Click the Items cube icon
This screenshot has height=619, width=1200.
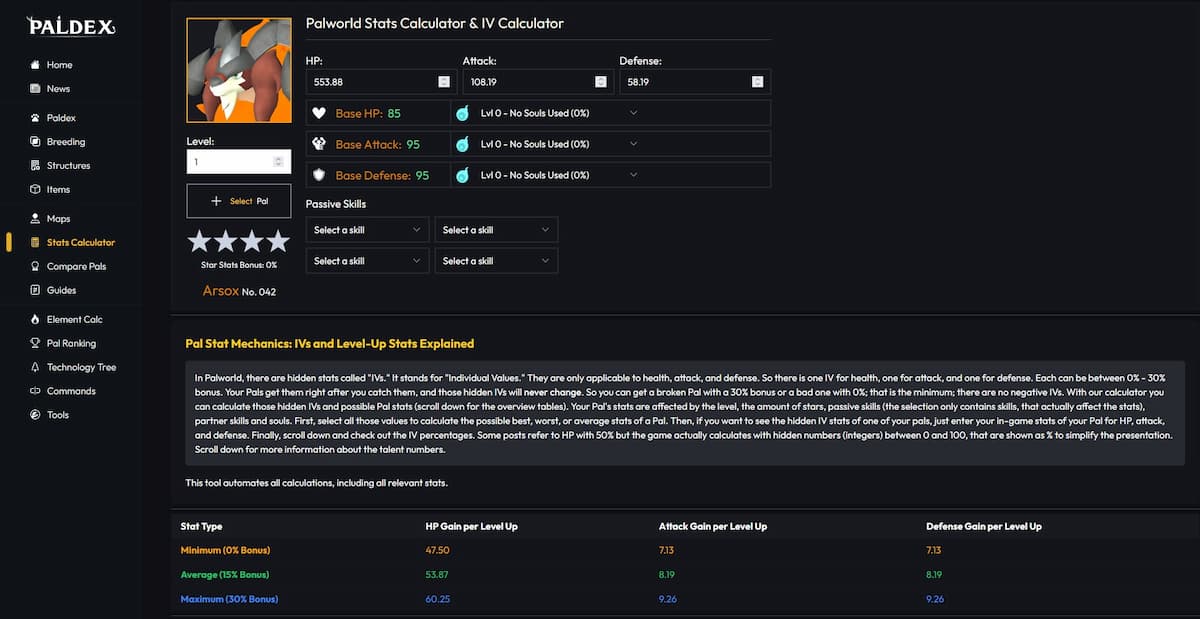(34, 190)
